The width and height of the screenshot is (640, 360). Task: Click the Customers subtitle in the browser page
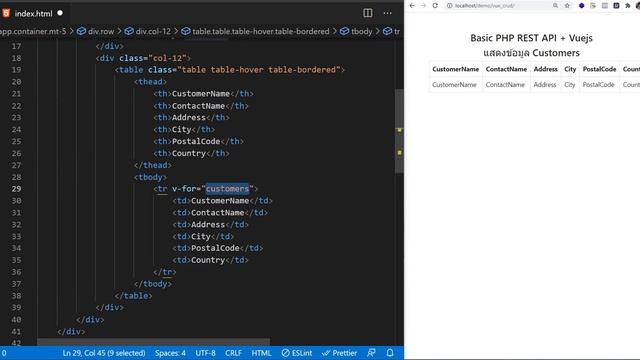[556, 53]
